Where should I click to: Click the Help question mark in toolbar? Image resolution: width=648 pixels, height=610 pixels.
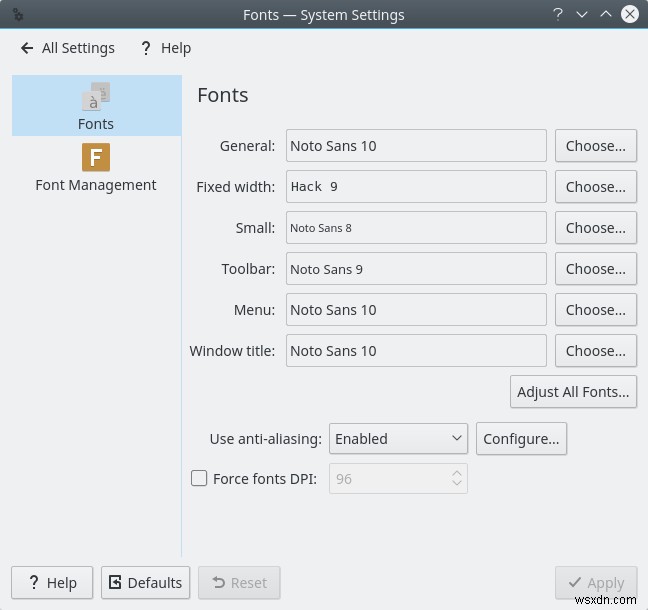(146, 48)
